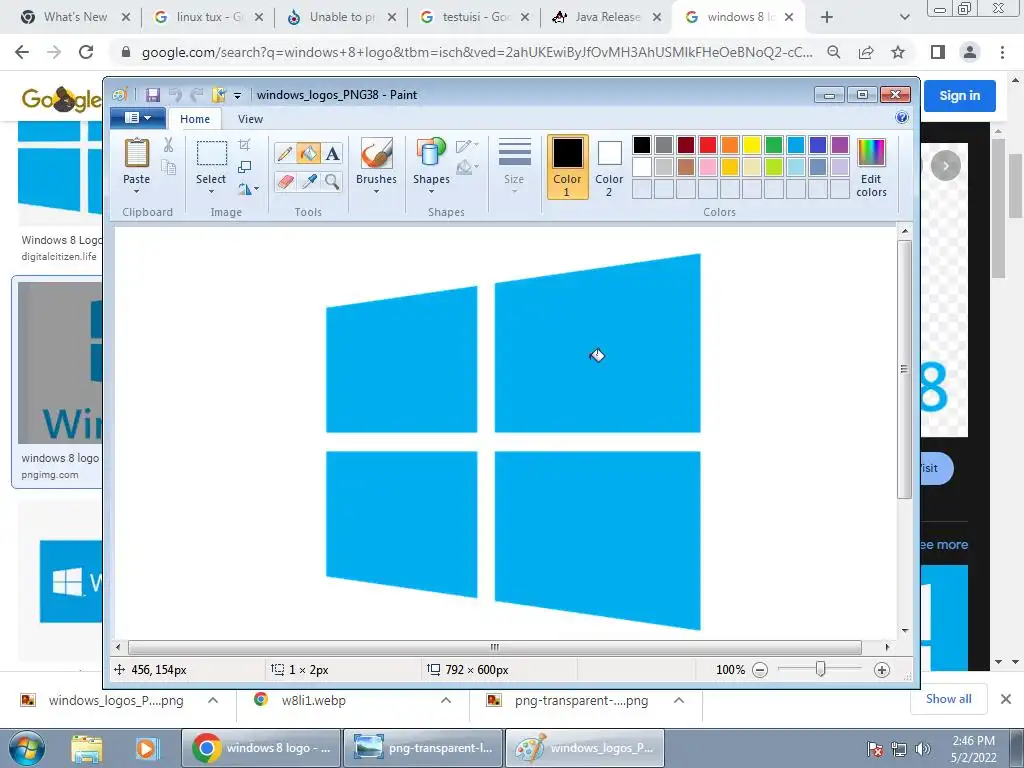The height and width of the screenshot is (768, 1024).
Task: Select the Magnifier tool in Paint
Action: click(x=332, y=181)
